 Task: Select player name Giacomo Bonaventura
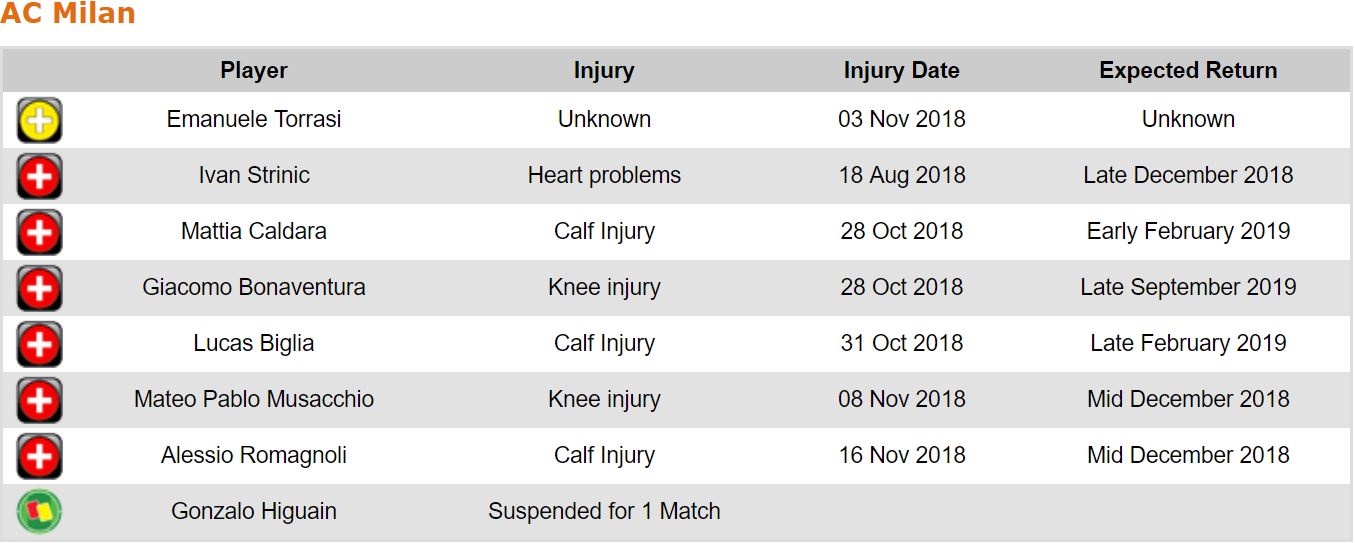point(254,287)
